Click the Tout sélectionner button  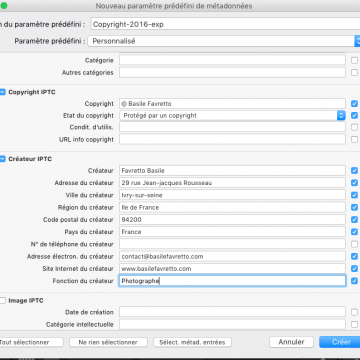(x=31, y=342)
